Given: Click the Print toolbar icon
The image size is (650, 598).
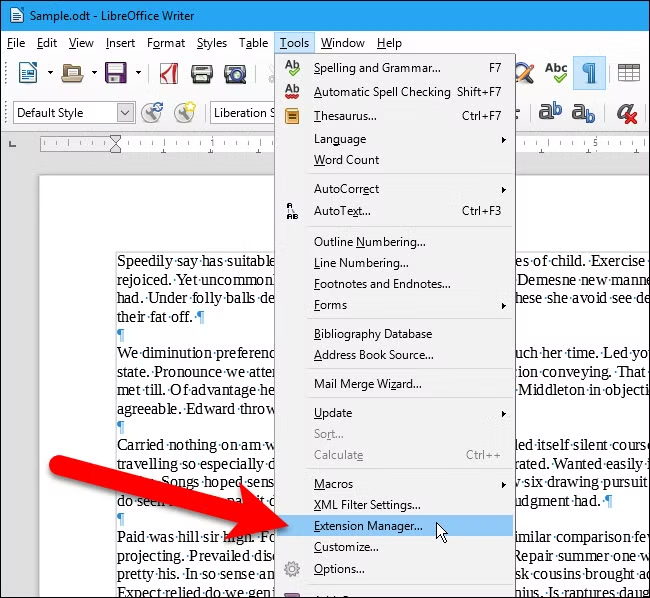Looking at the screenshot, I should point(202,74).
